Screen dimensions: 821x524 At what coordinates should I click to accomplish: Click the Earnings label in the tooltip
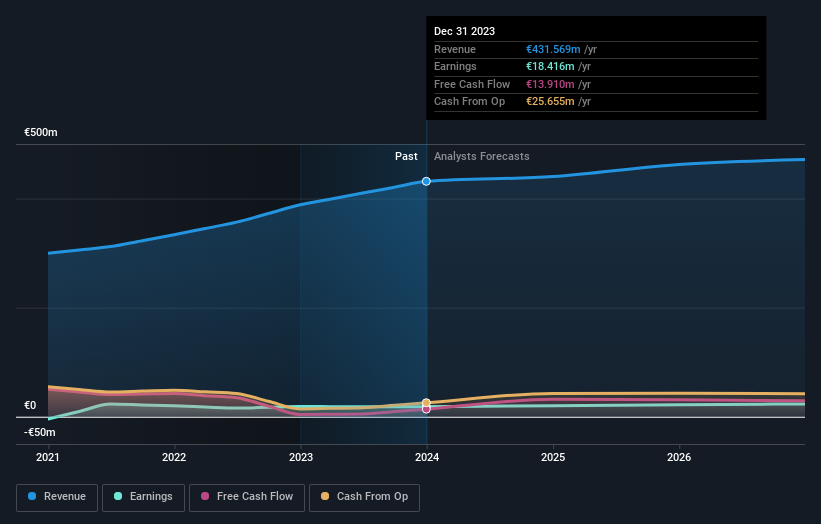coord(455,66)
